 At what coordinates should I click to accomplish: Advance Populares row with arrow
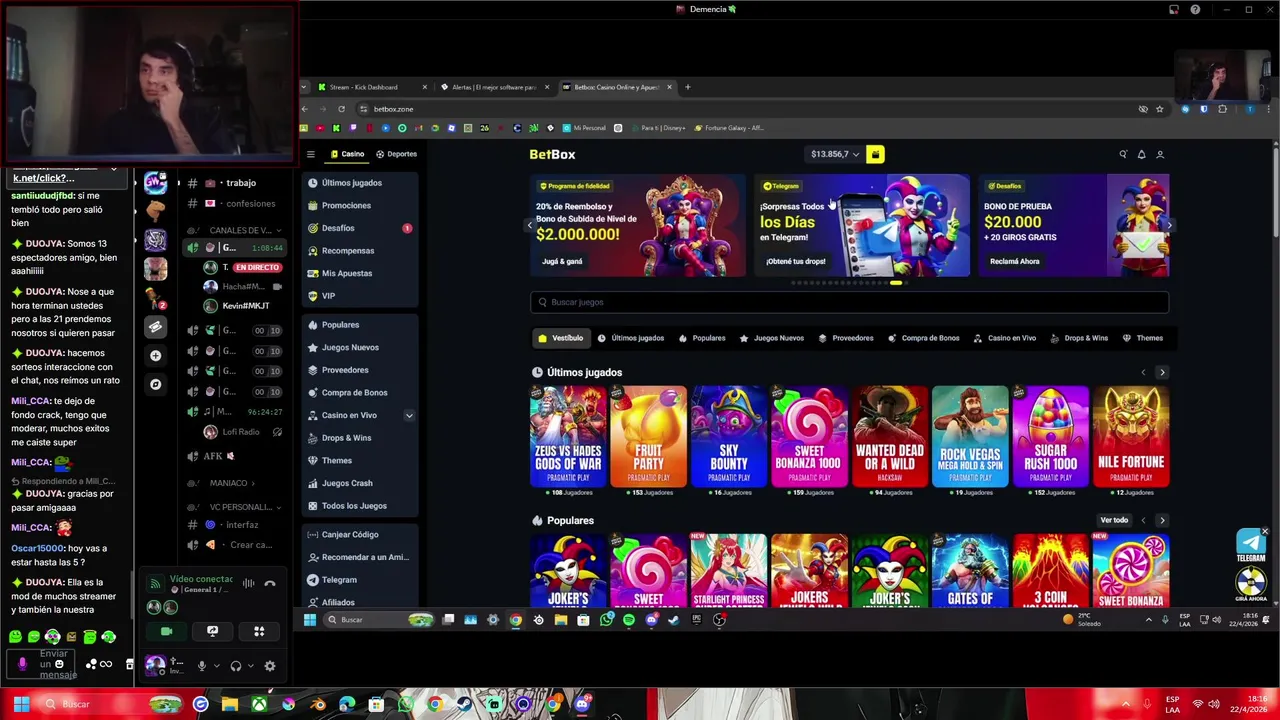click(x=1162, y=520)
